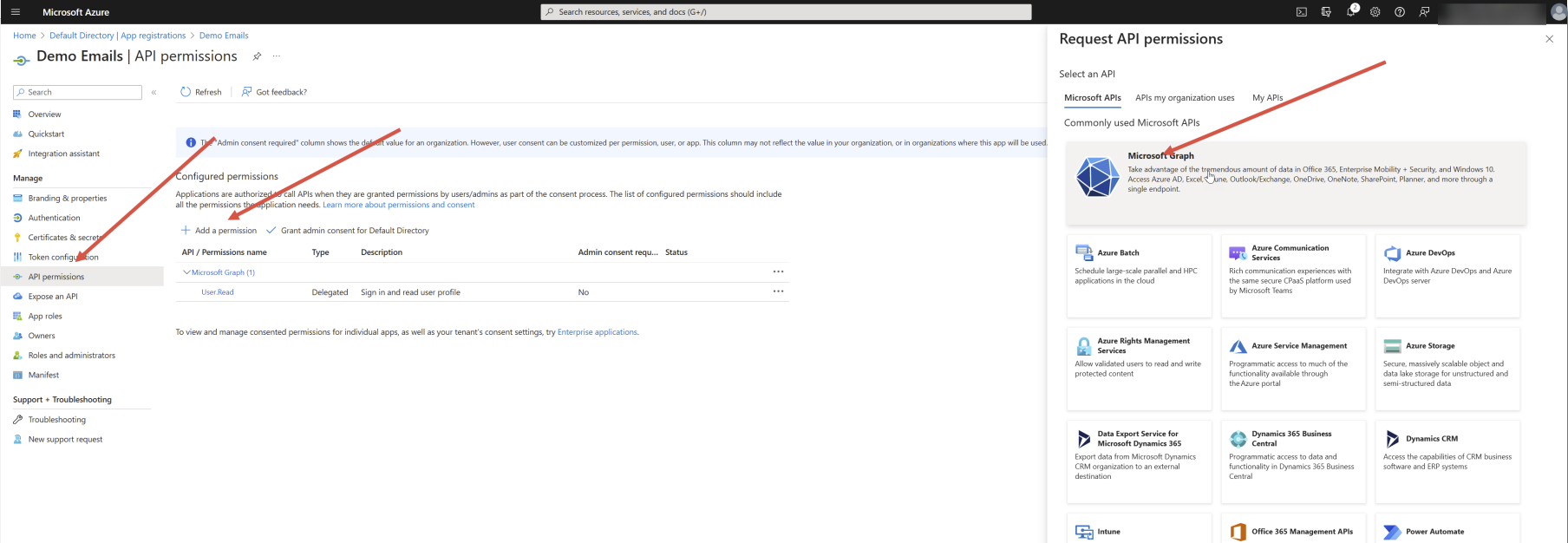Switch to the Microsoft APIs tab
The image size is (1568, 543).
pyautogui.click(x=1093, y=98)
